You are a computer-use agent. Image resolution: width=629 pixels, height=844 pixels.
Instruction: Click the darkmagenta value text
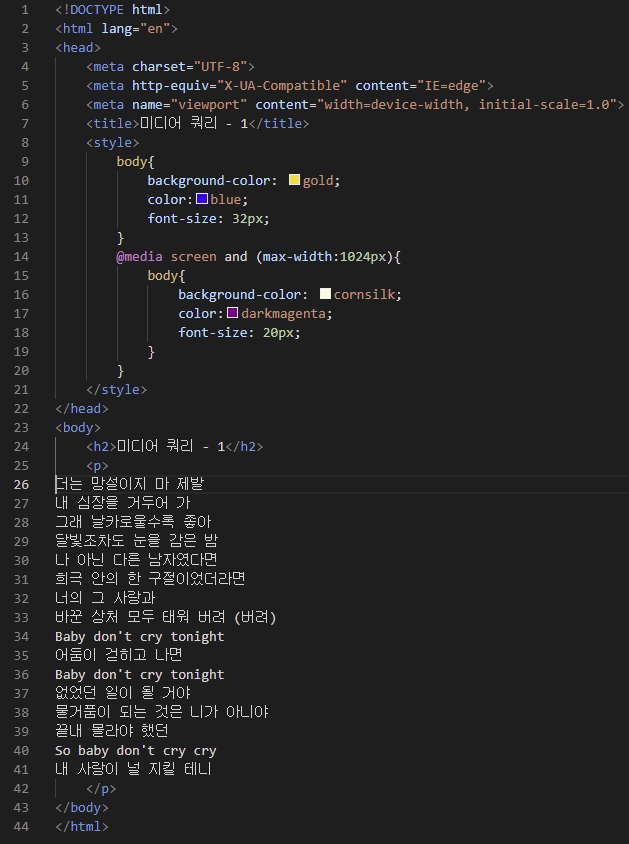[284, 314]
